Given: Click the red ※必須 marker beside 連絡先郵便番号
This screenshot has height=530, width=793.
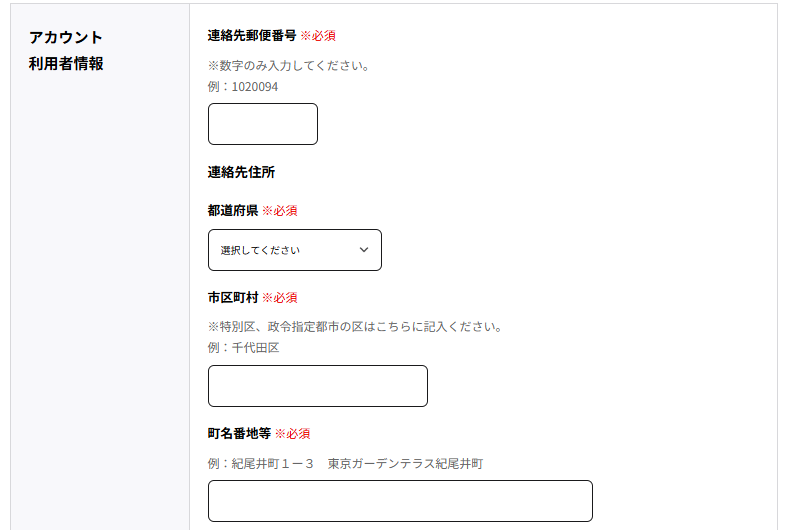Looking at the screenshot, I should tap(318, 36).
